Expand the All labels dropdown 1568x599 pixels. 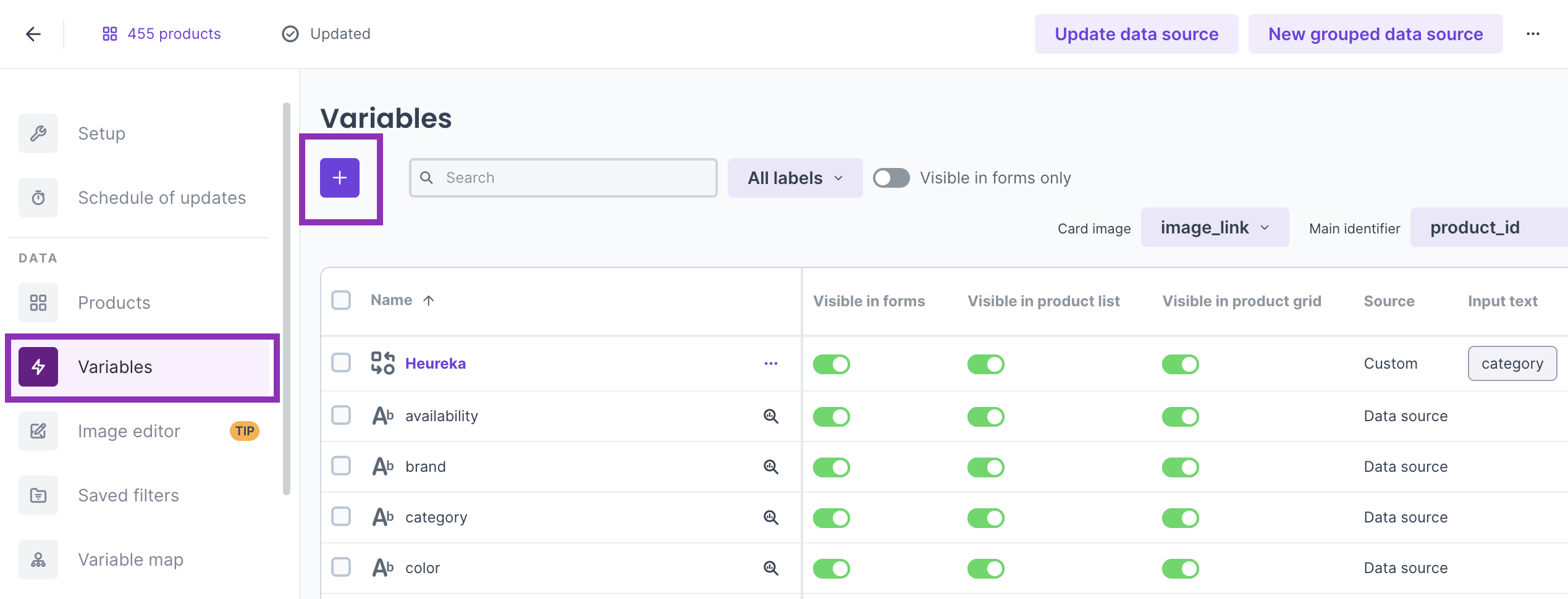tap(795, 178)
